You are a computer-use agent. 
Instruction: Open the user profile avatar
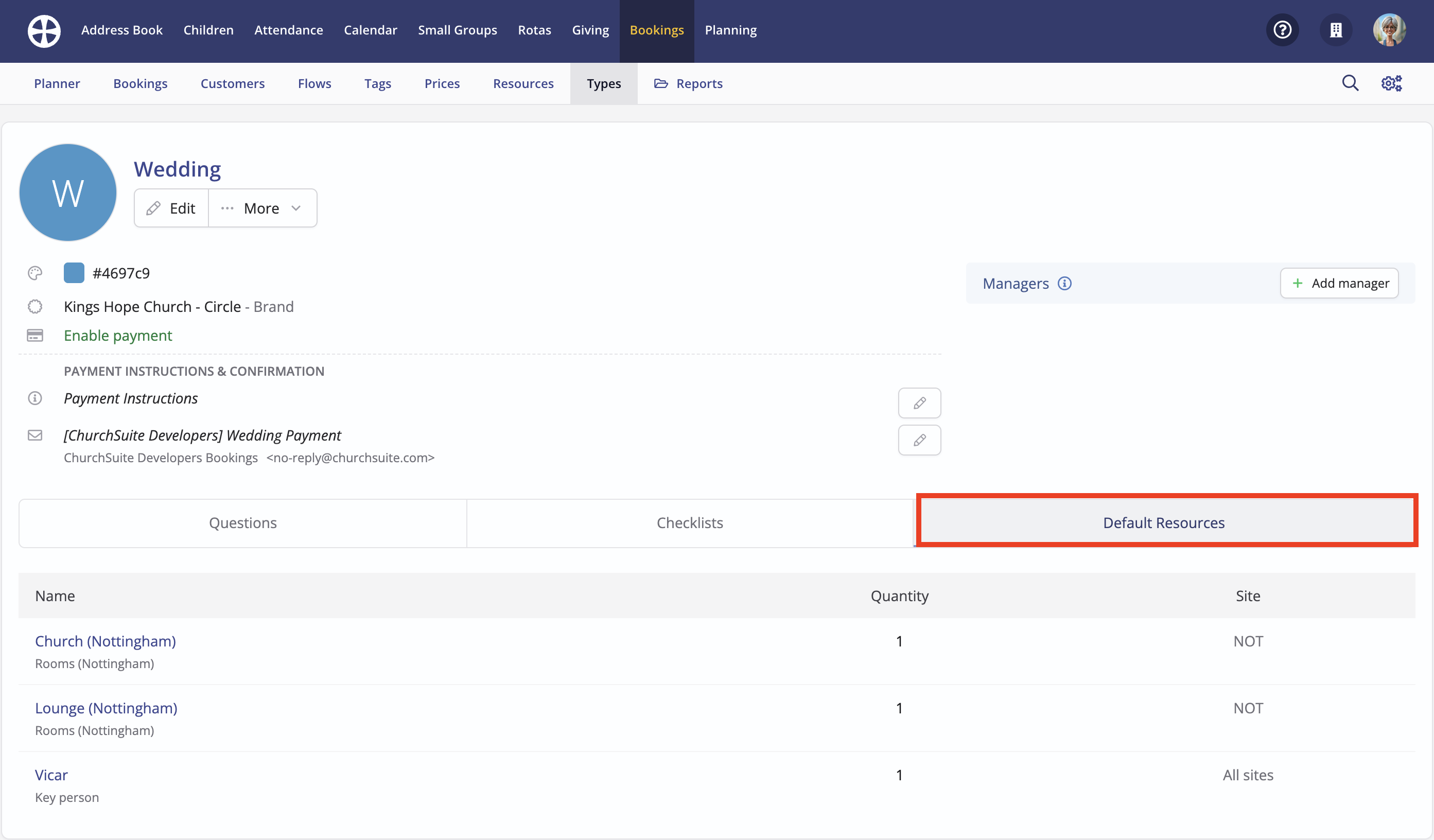coord(1389,29)
